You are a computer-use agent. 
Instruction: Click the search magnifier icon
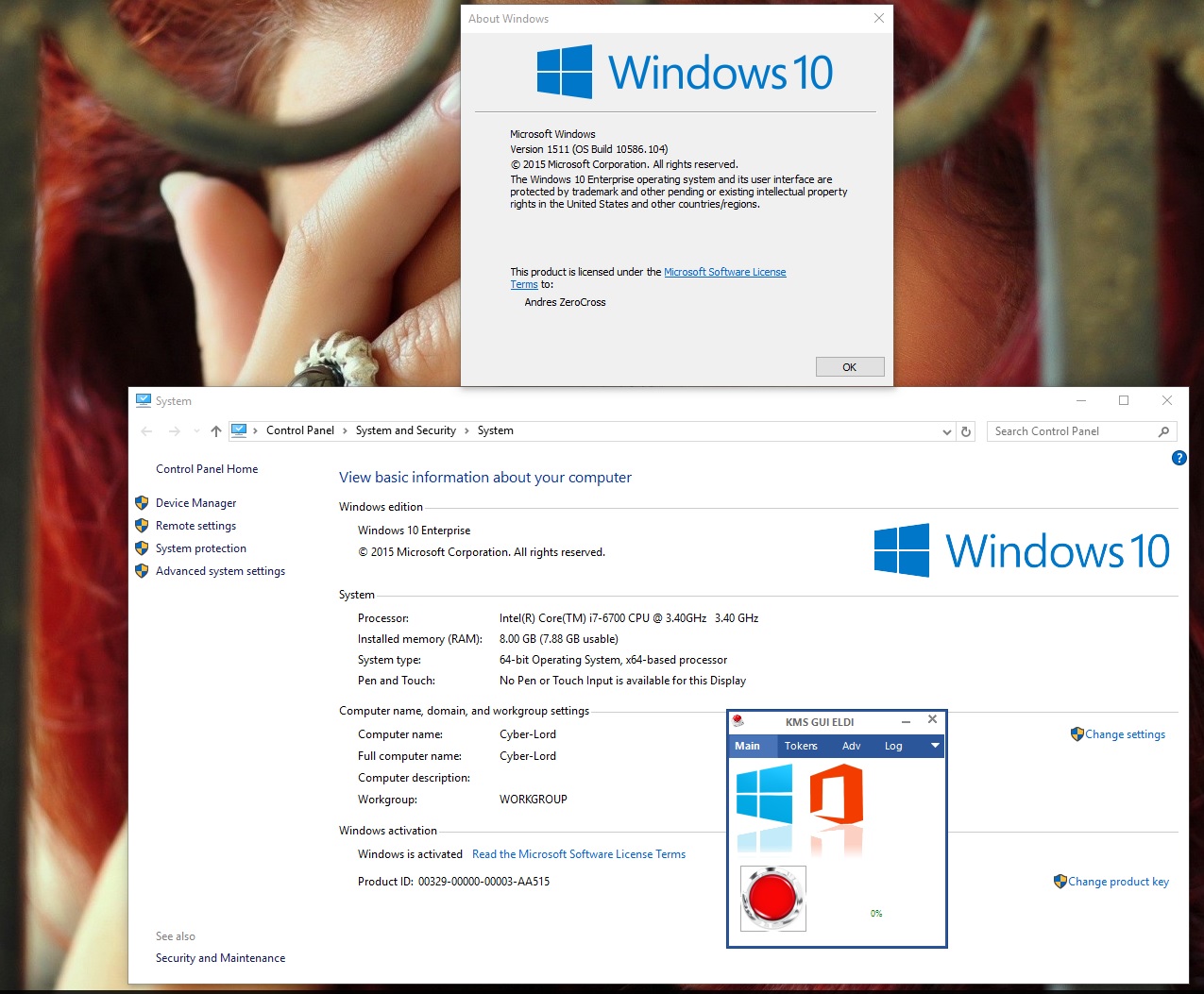click(1164, 431)
